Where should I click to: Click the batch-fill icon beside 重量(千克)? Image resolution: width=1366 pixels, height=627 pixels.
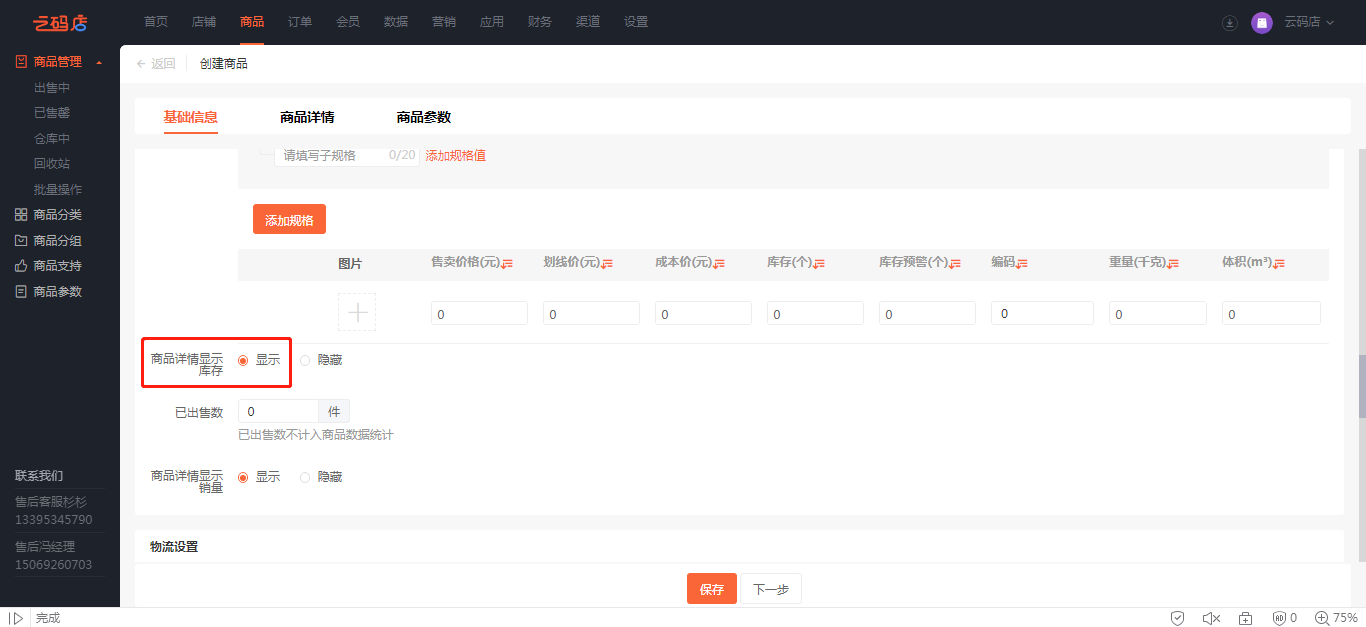coord(1173,264)
